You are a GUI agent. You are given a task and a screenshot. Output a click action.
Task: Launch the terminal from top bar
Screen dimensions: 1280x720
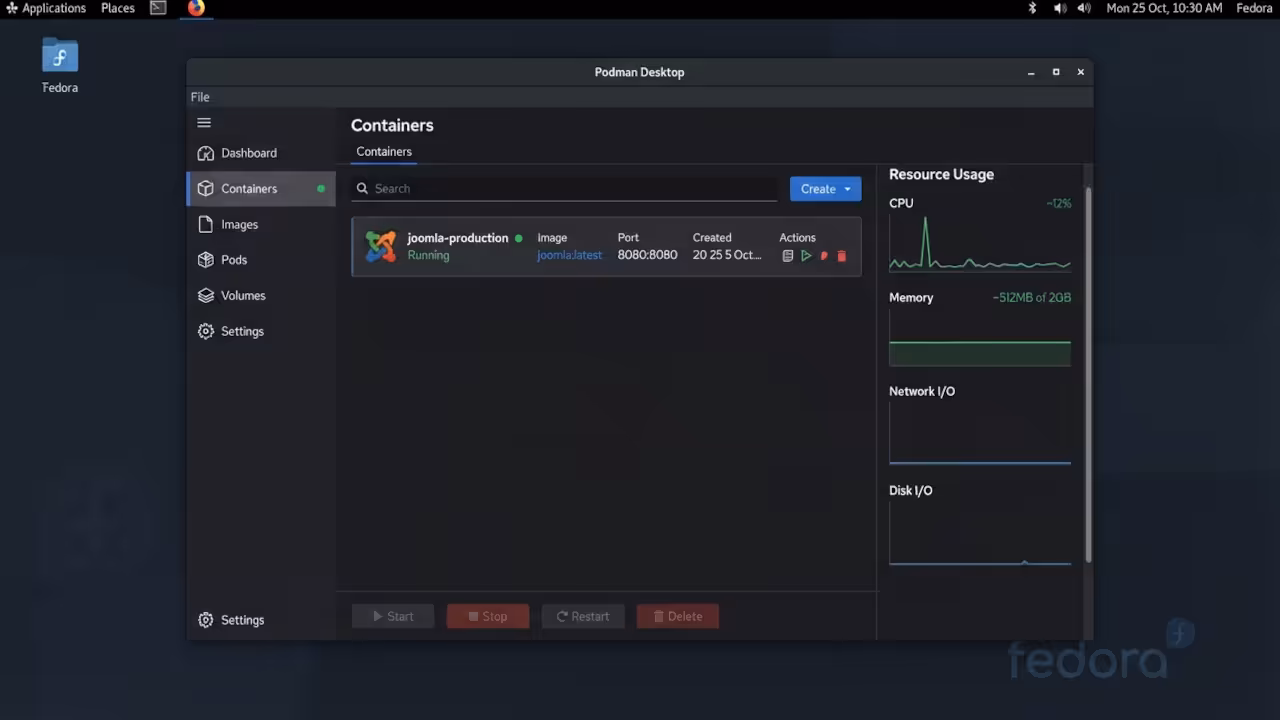tap(158, 8)
